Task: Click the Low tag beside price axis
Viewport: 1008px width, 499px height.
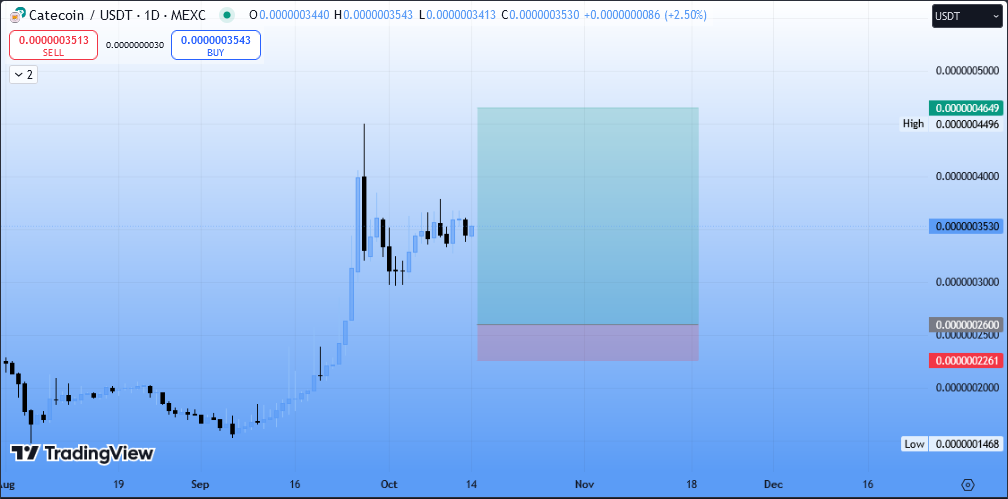Action: coord(914,444)
